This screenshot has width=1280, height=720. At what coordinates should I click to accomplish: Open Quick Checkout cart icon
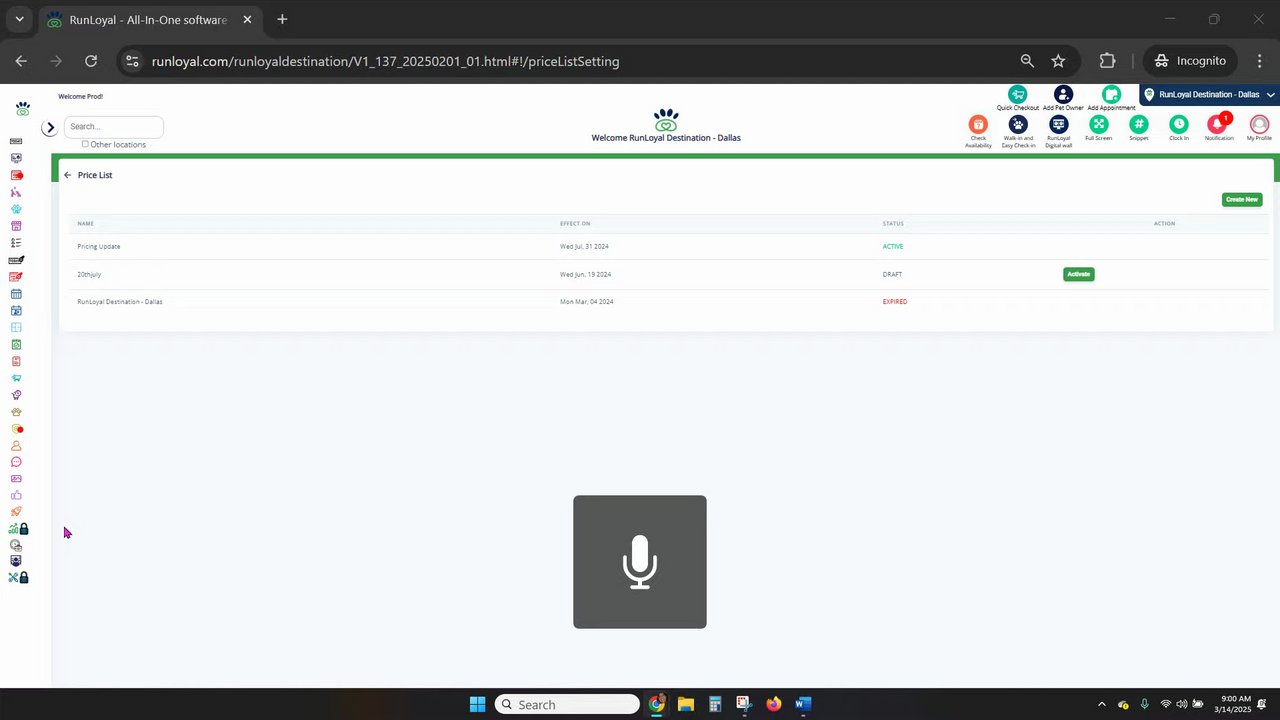[1017, 94]
